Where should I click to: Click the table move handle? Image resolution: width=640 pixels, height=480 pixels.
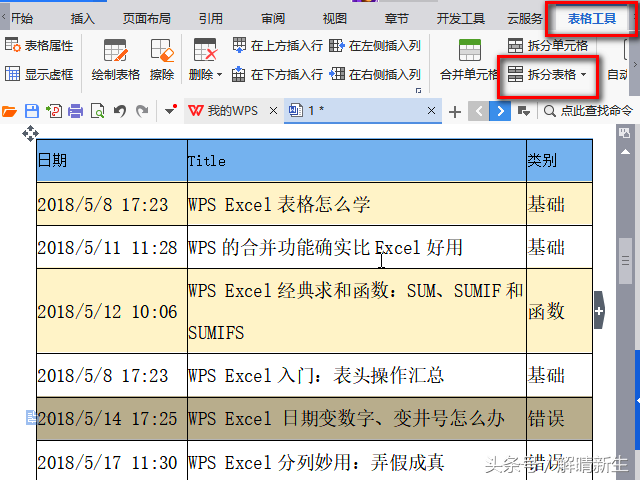[x=30, y=133]
